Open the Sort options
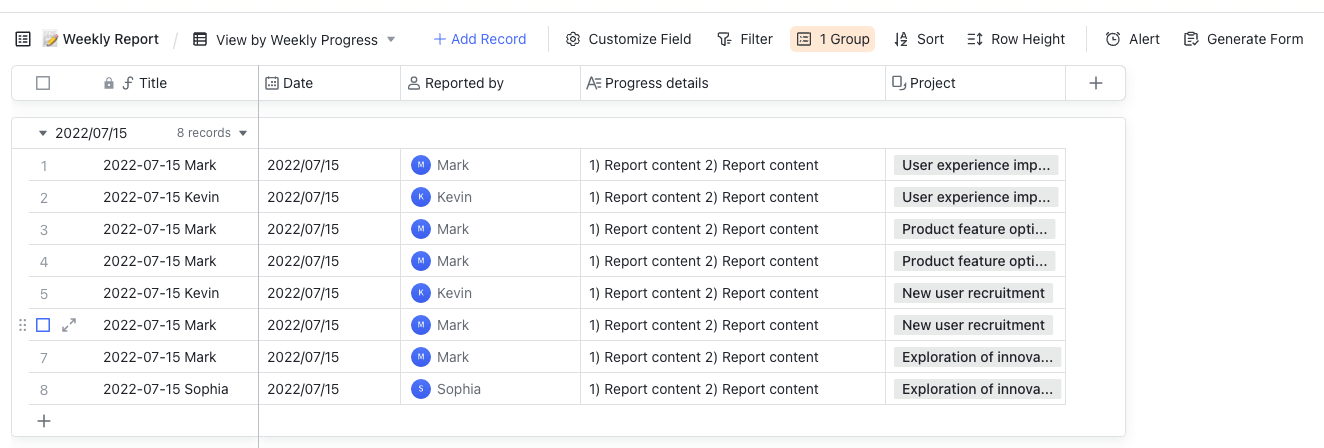The height and width of the screenshot is (448, 1324). 918,39
